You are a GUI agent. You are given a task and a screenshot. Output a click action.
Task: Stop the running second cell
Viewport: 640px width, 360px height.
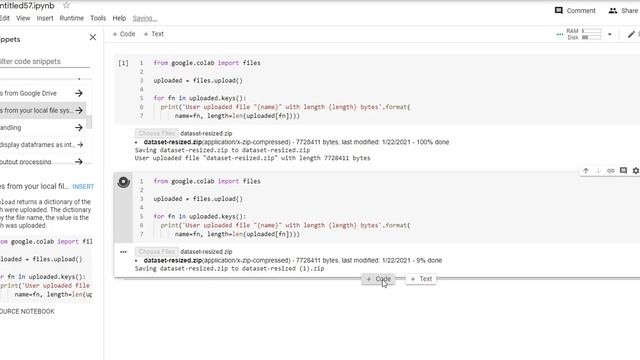(124, 182)
